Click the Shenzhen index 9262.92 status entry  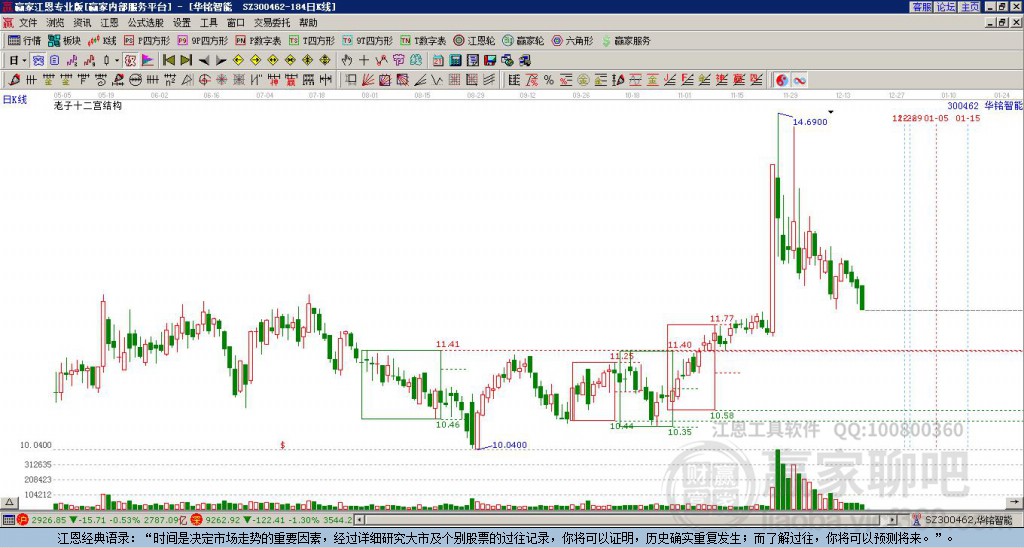[271, 520]
